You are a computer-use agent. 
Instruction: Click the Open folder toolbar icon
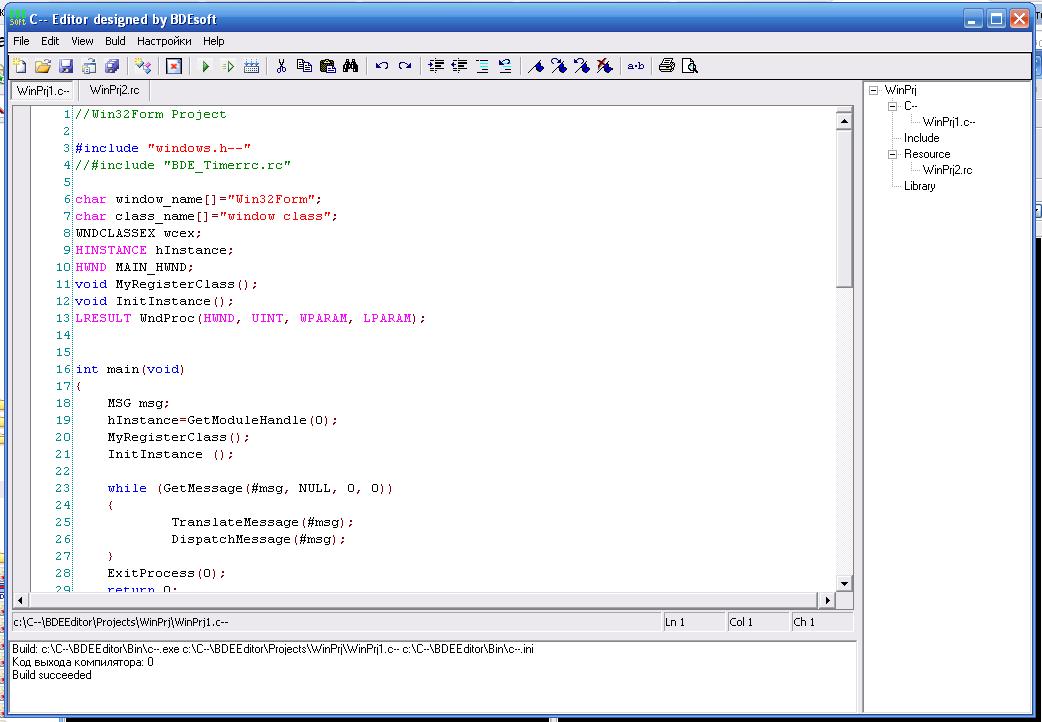pyautogui.click(x=43, y=66)
